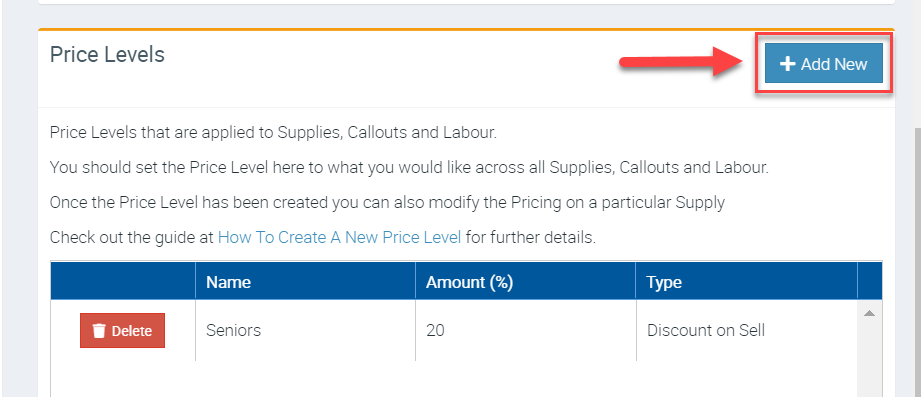Delete the Seniors price level
921x397 pixels.
tap(122, 331)
